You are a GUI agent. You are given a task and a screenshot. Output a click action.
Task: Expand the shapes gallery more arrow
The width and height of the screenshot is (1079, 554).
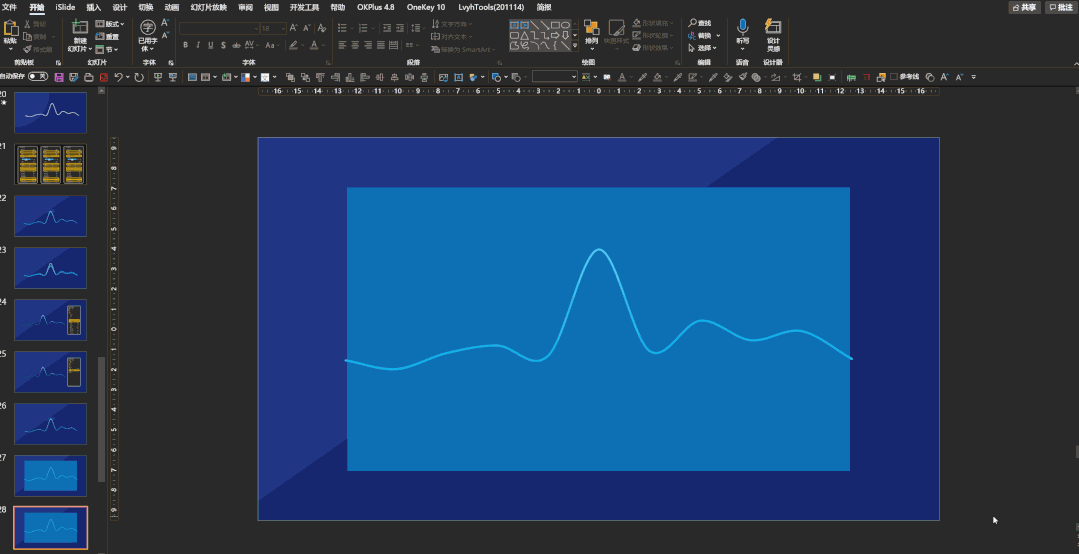tap(576, 45)
